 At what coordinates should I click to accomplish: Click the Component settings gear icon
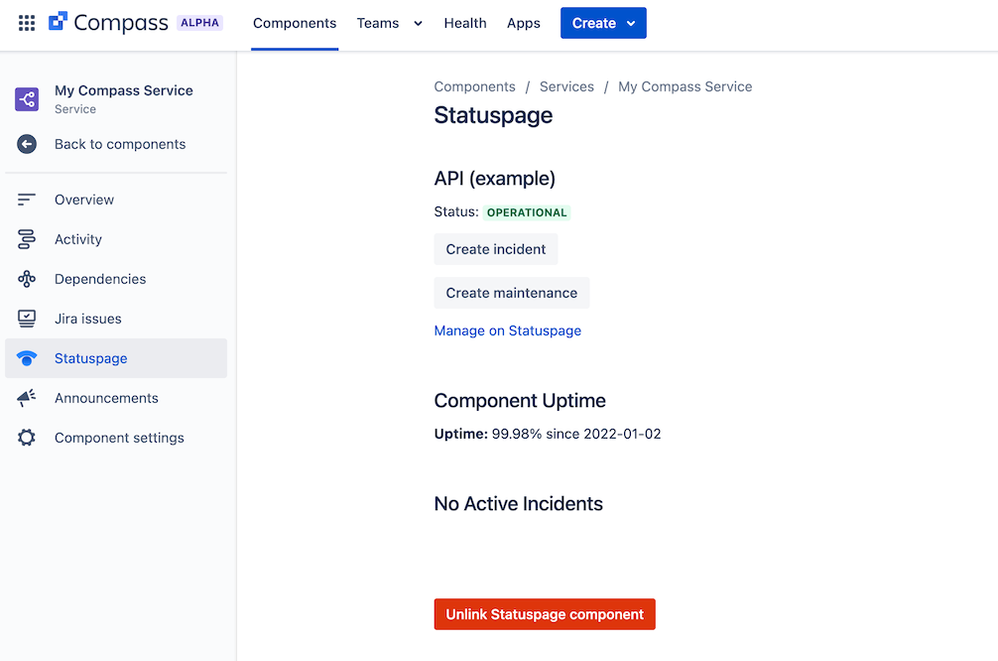pyautogui.click(x=27, y=438)
